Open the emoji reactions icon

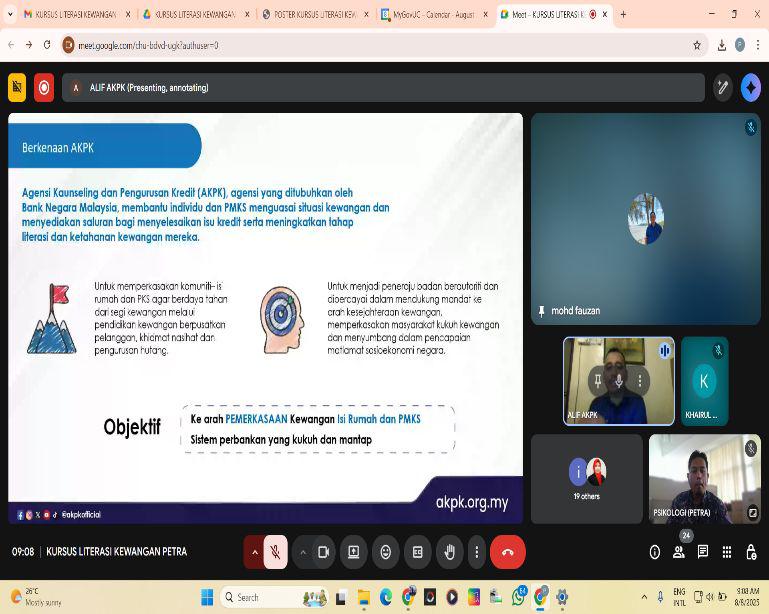click(385, 552)
